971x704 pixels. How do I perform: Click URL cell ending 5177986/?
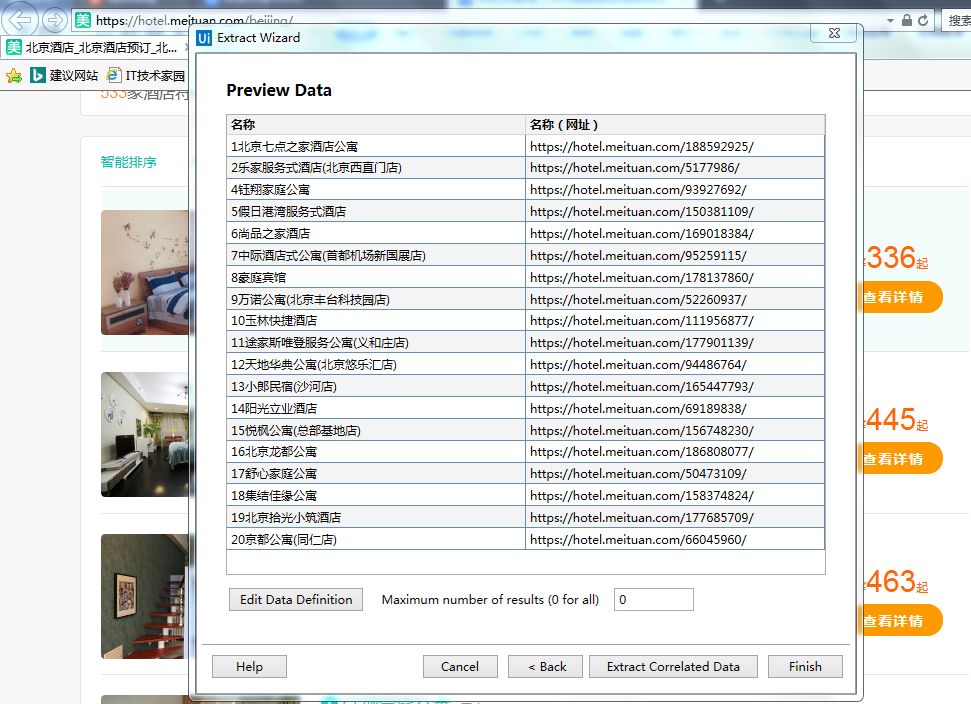(675, 168)
